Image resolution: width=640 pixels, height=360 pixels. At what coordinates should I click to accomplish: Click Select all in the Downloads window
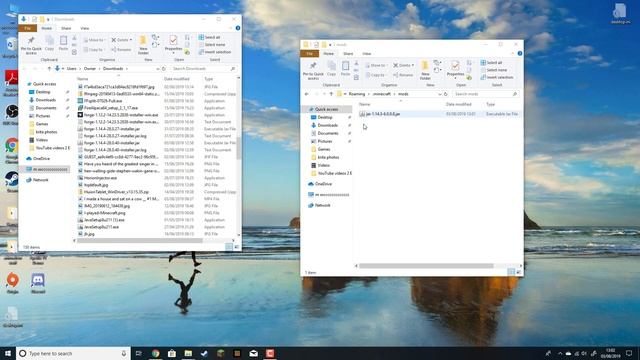click(209, 37)
